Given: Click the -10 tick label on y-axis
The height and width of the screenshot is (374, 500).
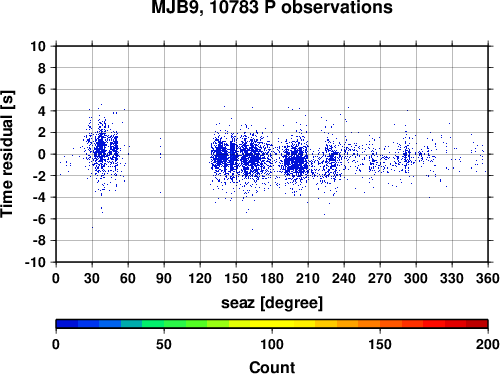Looking at the screenshot, I should pos(35,262).
